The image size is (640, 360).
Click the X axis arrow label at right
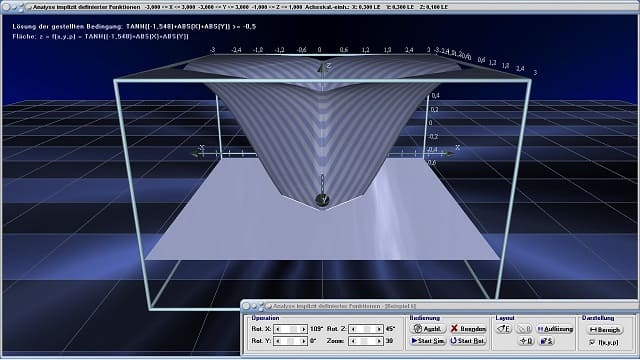coord(458,147)
